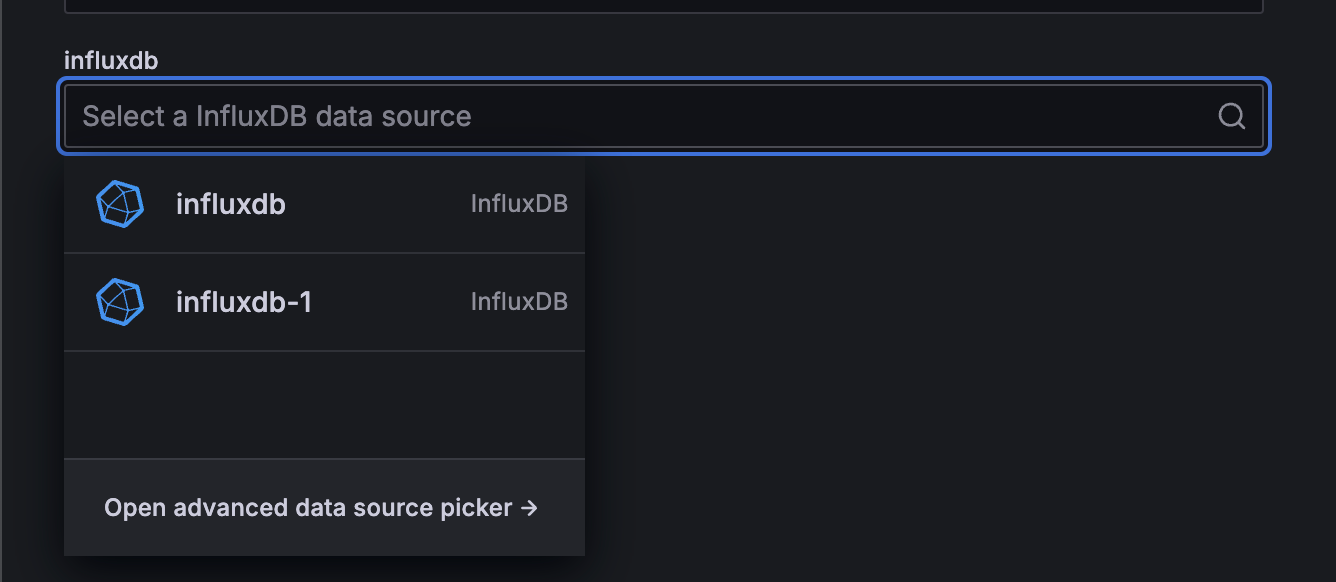
Task: Click the influxdb-1 name text in the list
Action: [244, 302]
